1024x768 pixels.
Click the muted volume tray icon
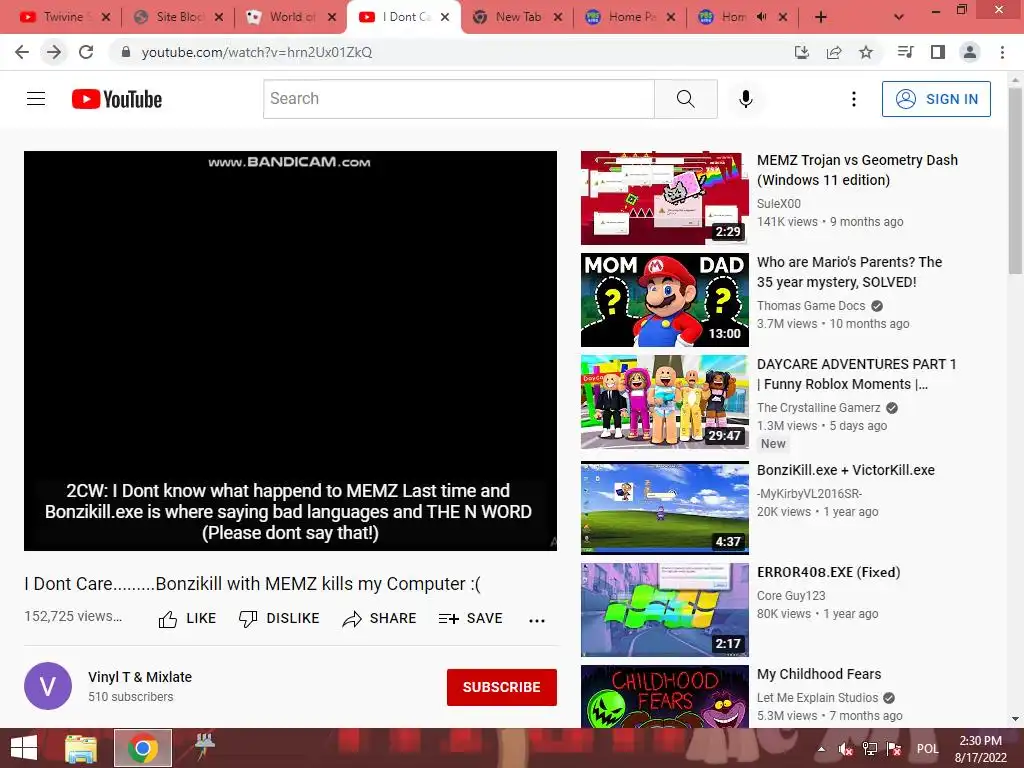(845, 749)
